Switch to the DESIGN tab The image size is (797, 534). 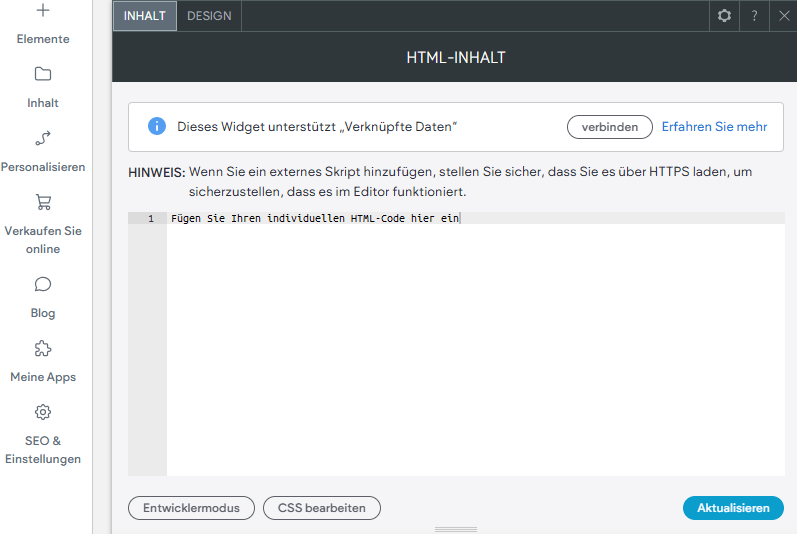pos(209,16)
